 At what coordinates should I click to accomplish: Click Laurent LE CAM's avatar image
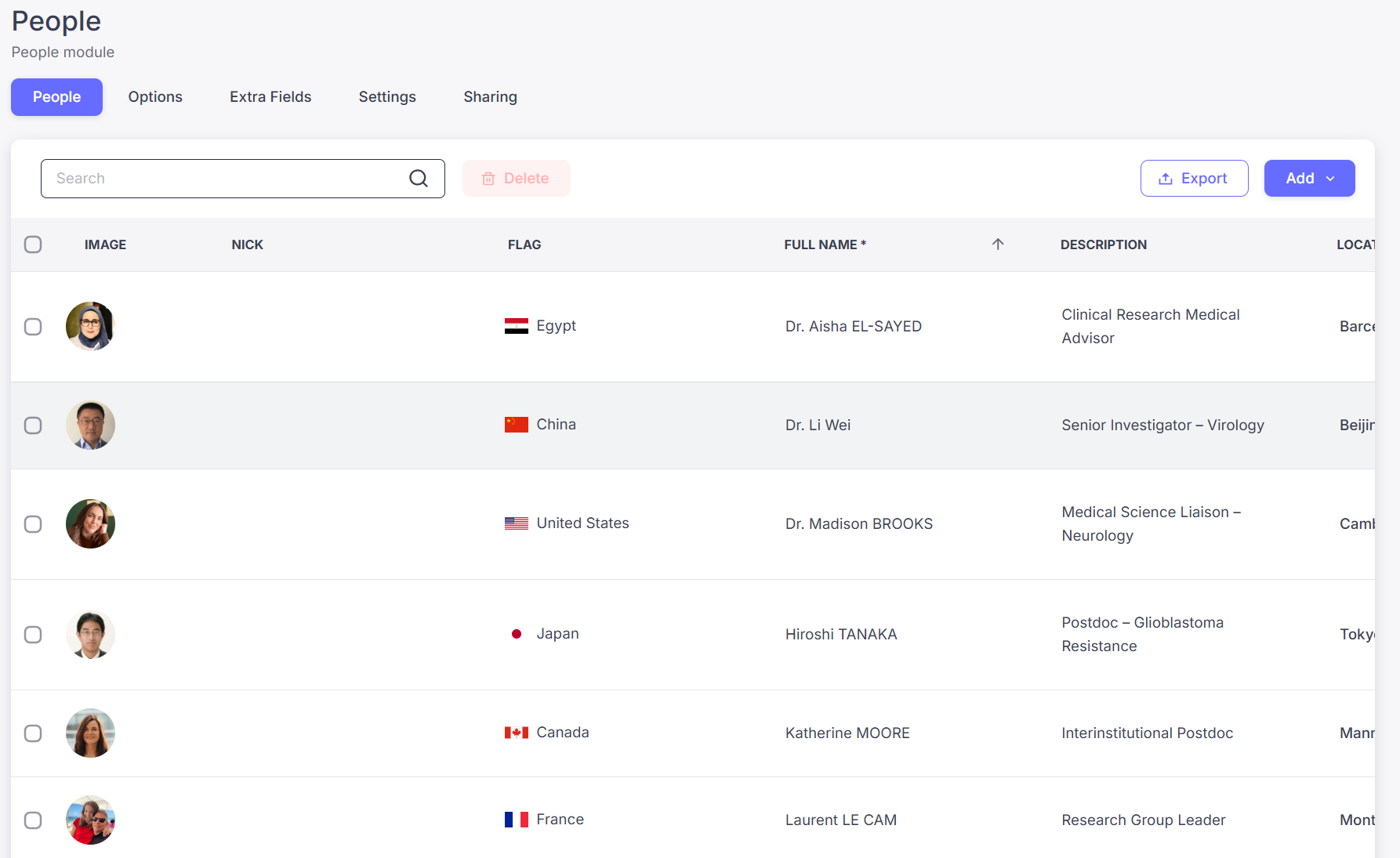click(x=90, y=820)
